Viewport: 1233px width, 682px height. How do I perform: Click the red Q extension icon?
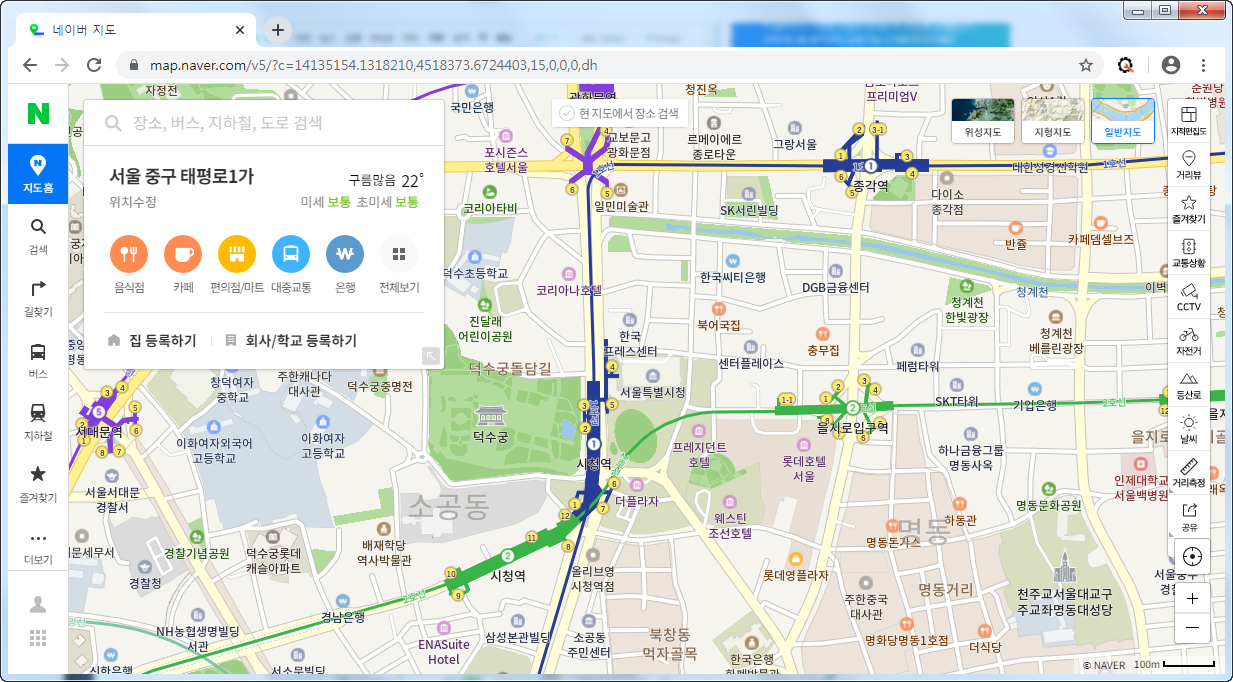1126,65
